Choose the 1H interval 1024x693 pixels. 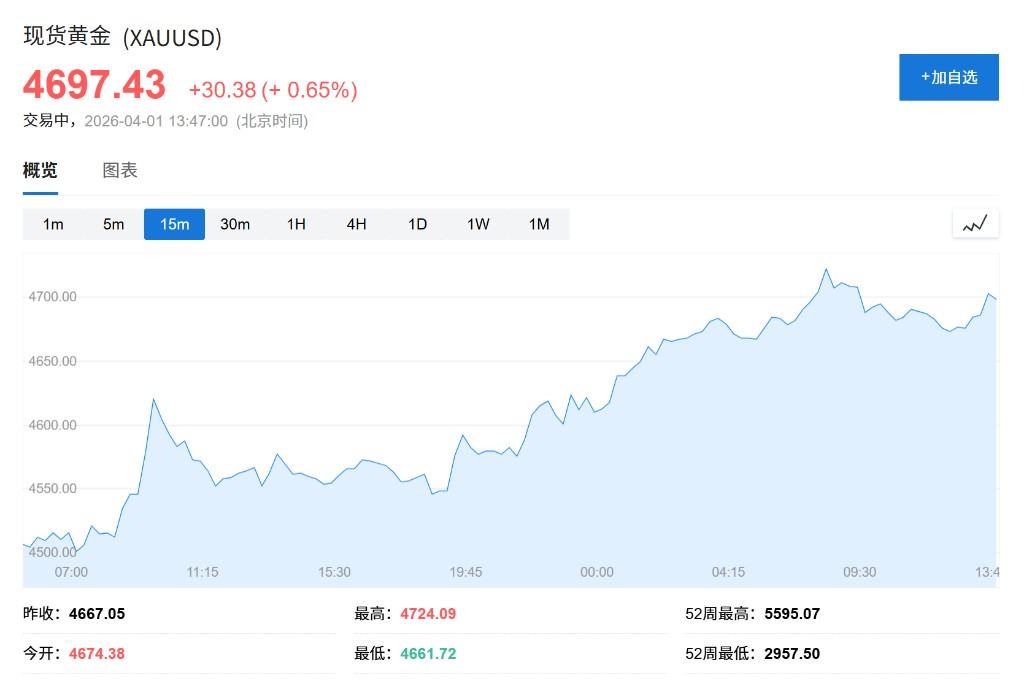tap(296, 224)
